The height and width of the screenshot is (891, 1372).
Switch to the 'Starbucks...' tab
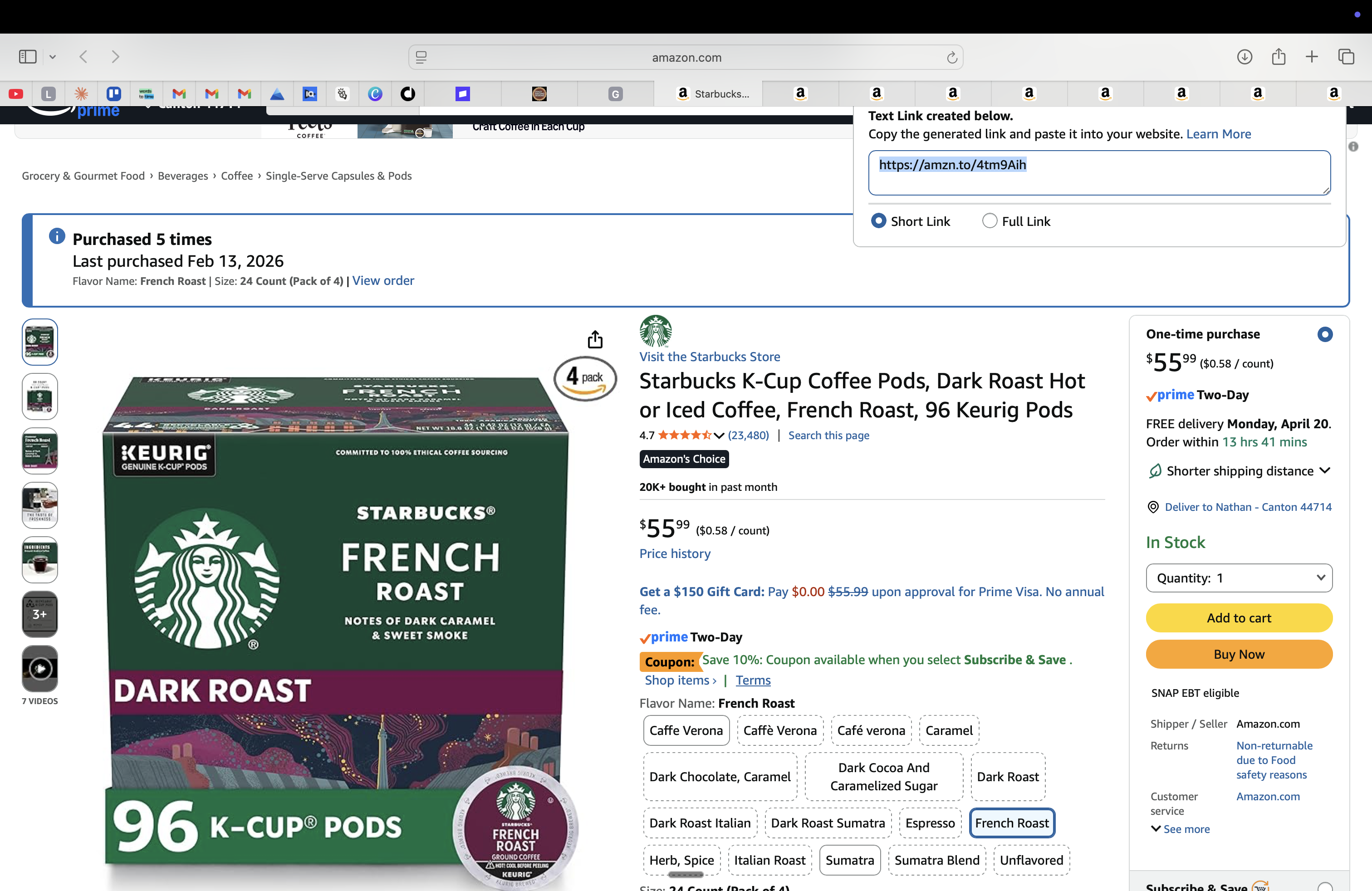pyautogui.click(x=709, y=93)
